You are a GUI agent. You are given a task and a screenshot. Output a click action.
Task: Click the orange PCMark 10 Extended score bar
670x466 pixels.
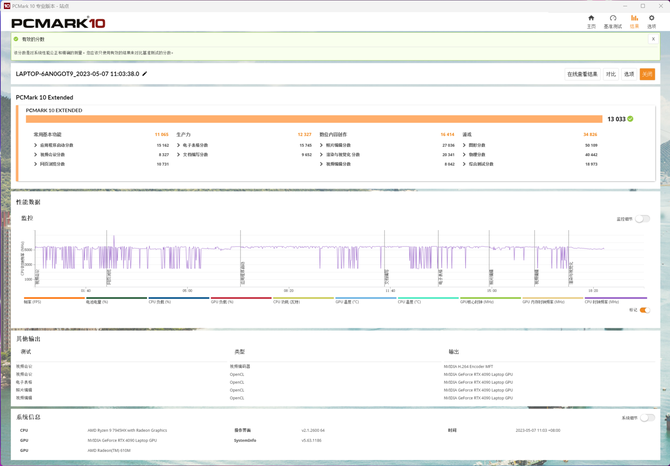coord(314,119)
